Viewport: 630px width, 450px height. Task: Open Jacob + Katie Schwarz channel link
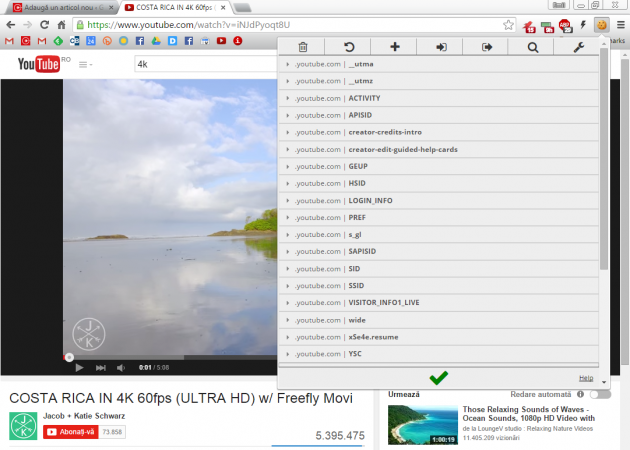click(84, 416)
